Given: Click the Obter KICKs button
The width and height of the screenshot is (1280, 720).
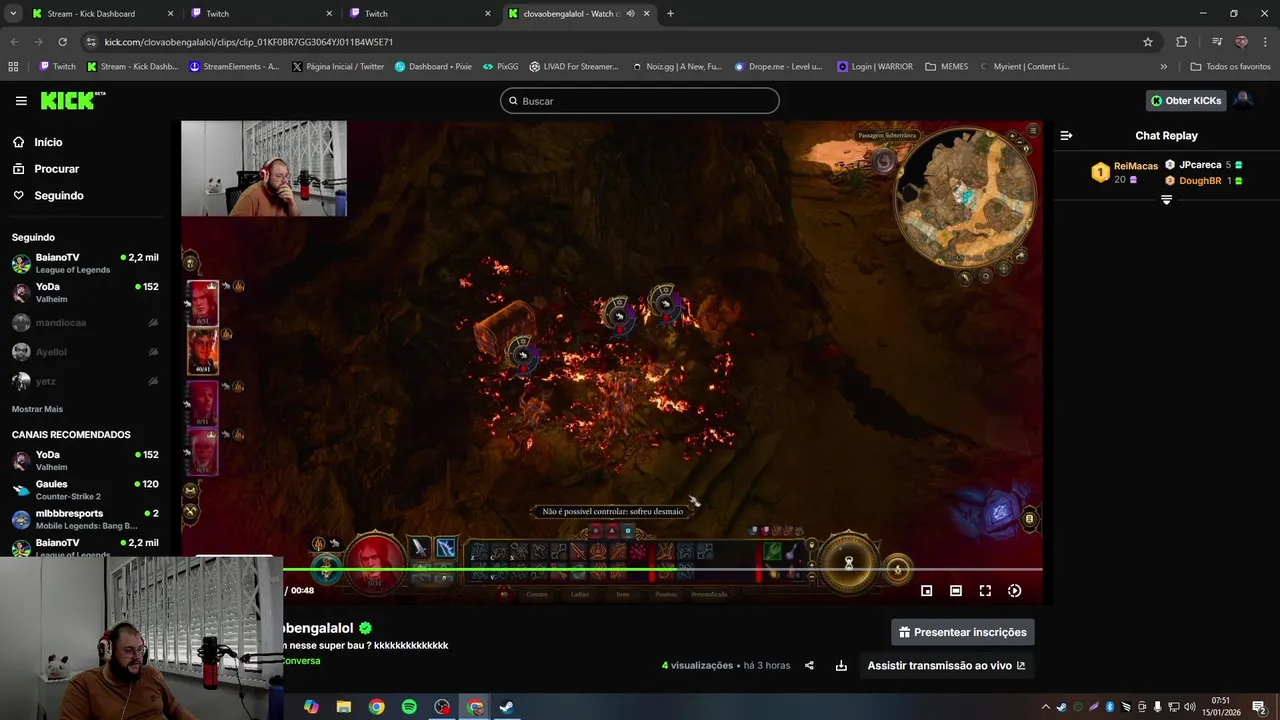Looking at the screenshot, I should [x=1186, y=100].
